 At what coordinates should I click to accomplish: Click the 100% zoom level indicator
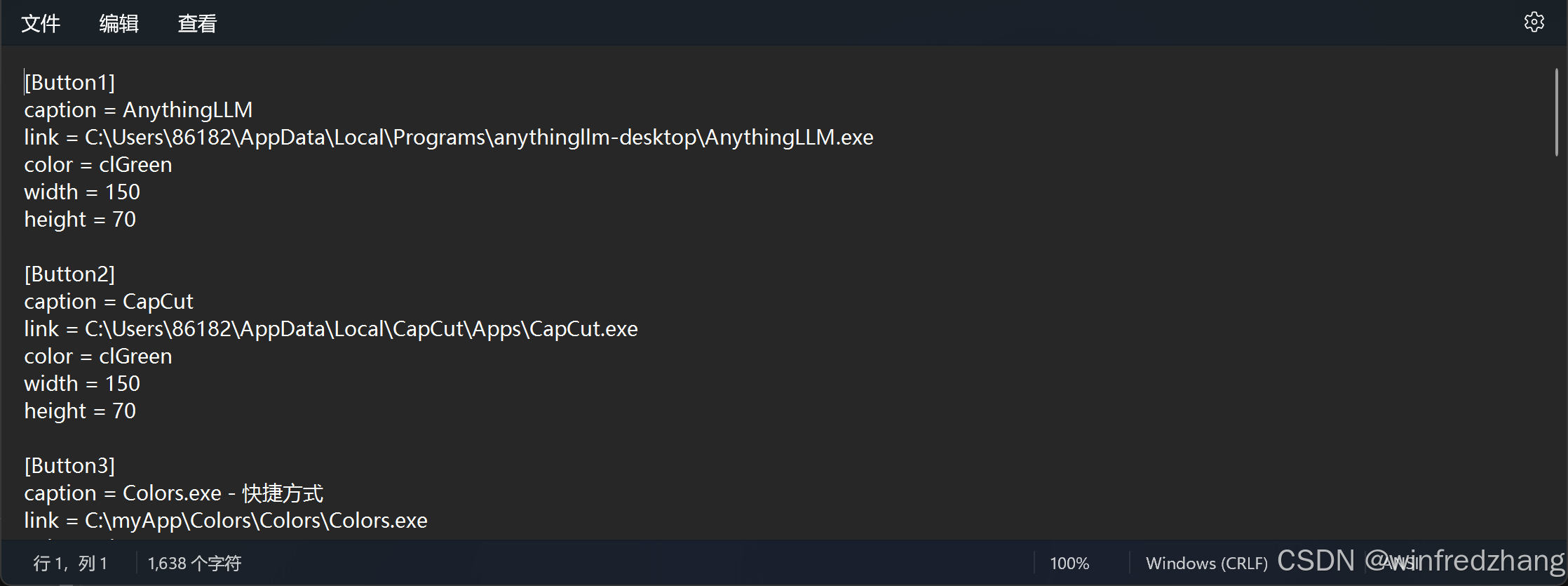point(1069,563)
